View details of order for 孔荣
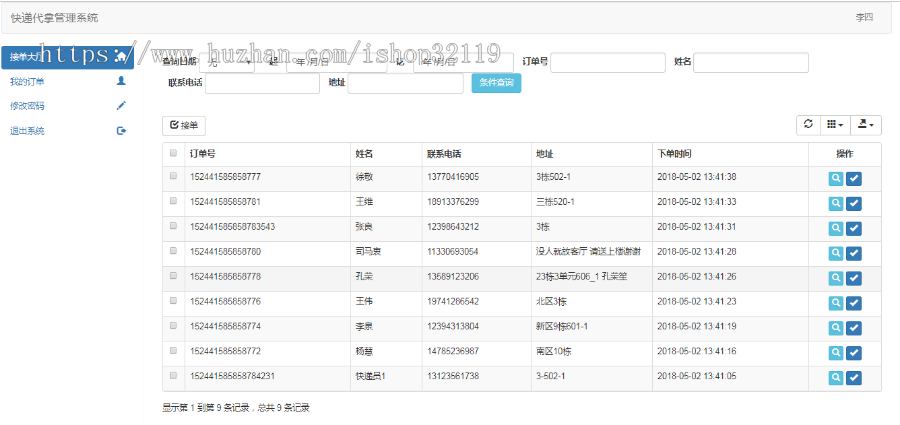 [x=836, y=278]
